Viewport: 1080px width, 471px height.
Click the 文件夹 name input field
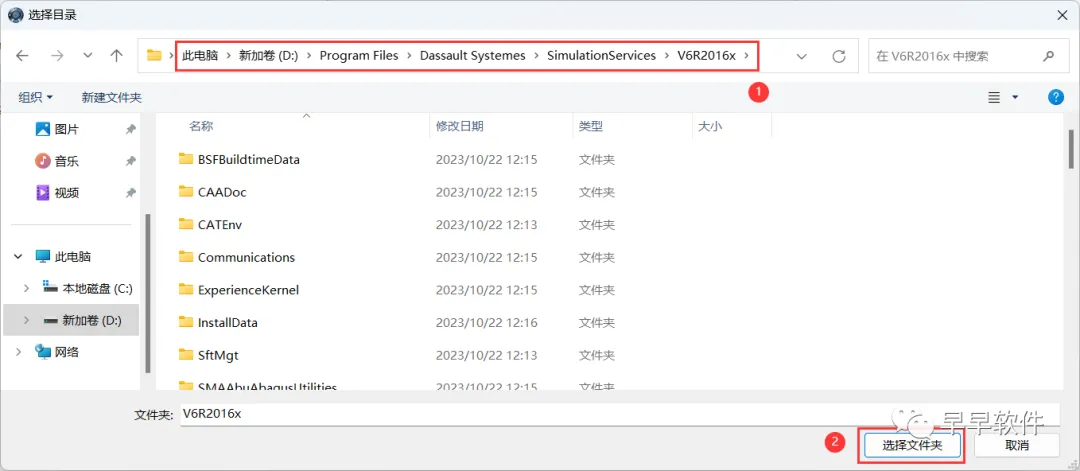click(620, 414)
